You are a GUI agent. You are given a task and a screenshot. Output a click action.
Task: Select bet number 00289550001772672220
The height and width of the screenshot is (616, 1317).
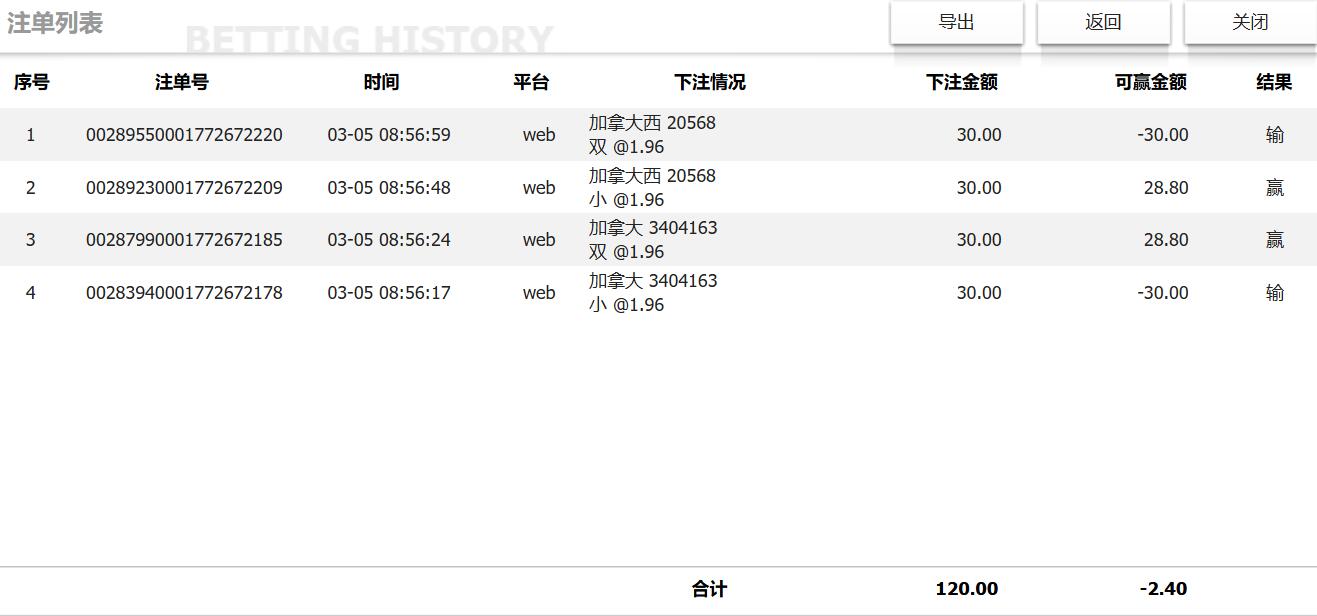tap(182, 134)
